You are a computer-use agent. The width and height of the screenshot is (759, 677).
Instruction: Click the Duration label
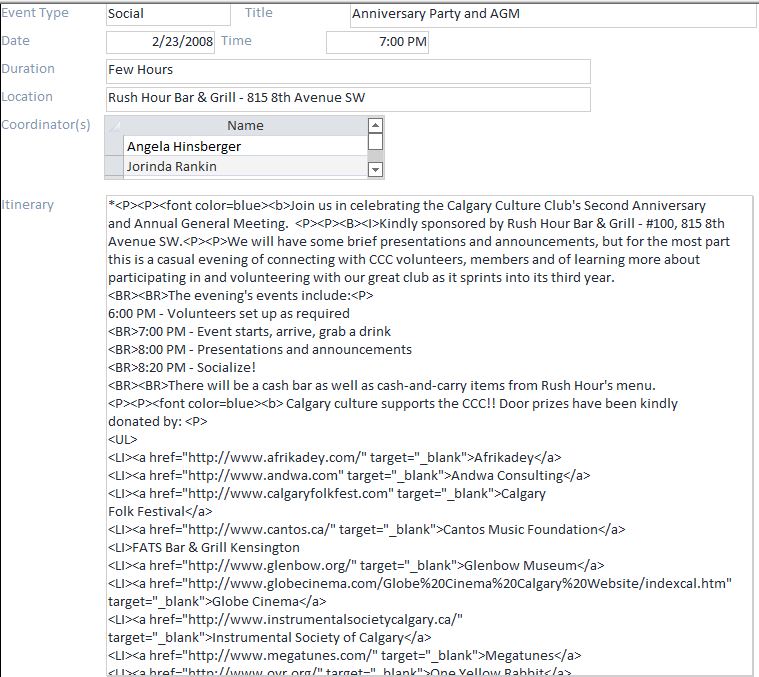pyautogui.click(x=28, y=69)
